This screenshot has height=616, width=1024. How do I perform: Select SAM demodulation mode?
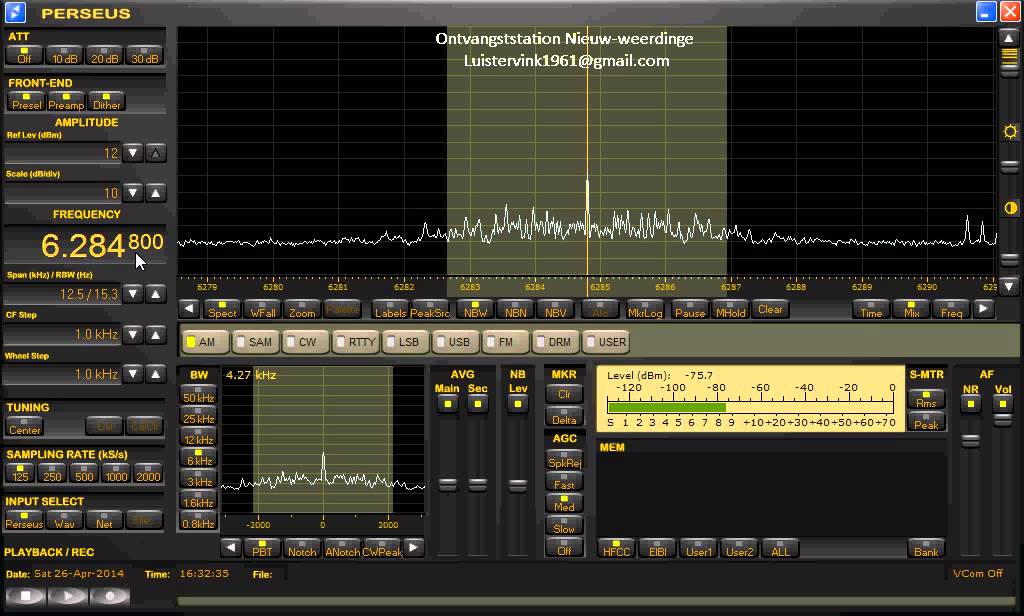pyautogui.click(x=255, y=342)
